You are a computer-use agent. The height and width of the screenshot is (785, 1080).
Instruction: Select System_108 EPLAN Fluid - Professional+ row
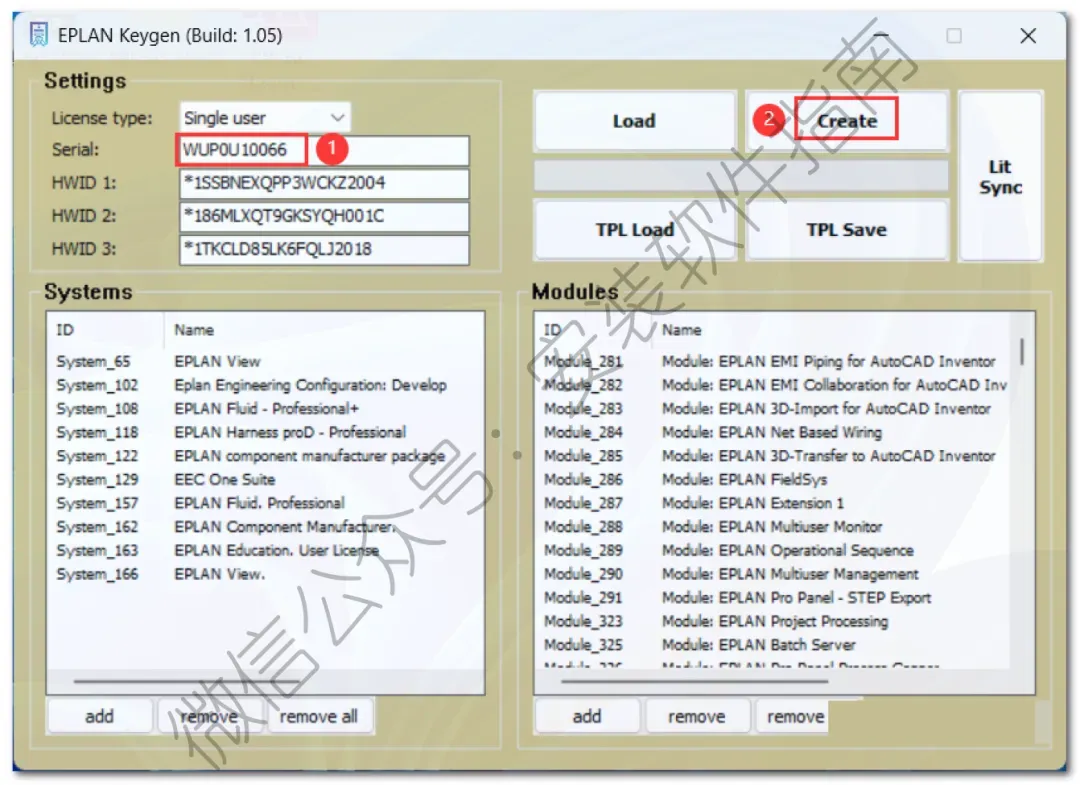pos(265,409)
